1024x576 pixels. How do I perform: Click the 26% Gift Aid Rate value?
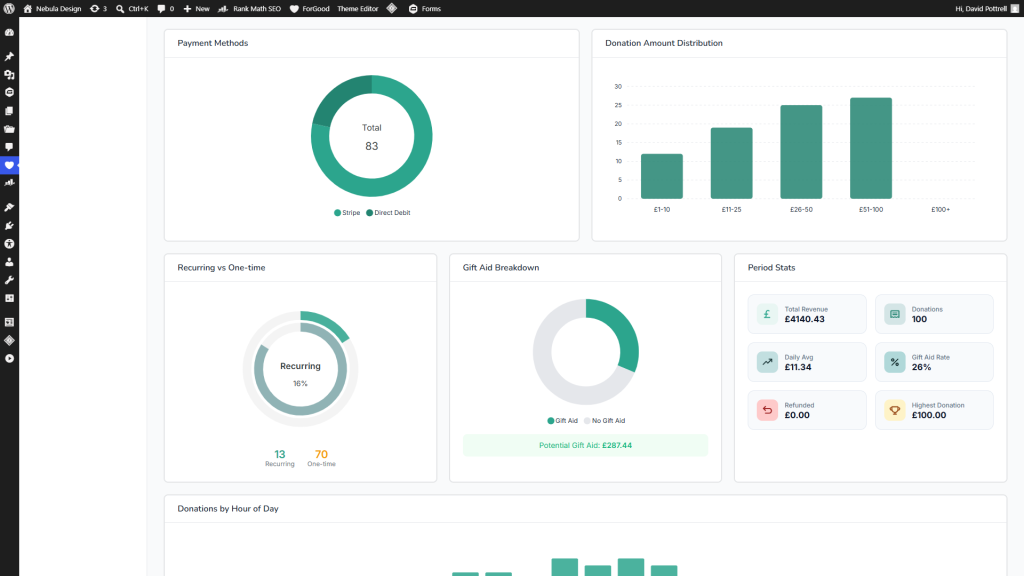921,367
